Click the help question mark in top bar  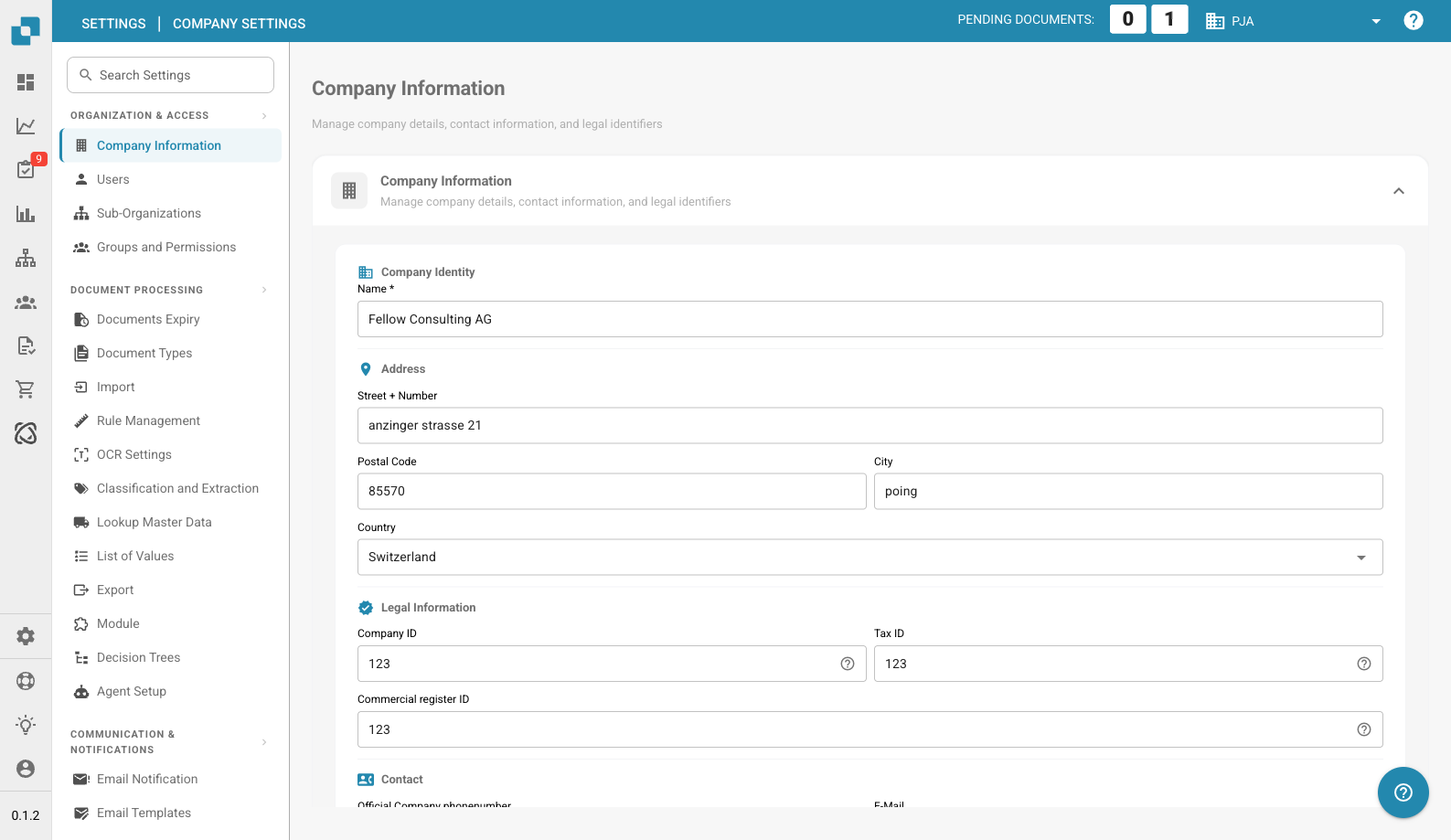pos(1414,20)
